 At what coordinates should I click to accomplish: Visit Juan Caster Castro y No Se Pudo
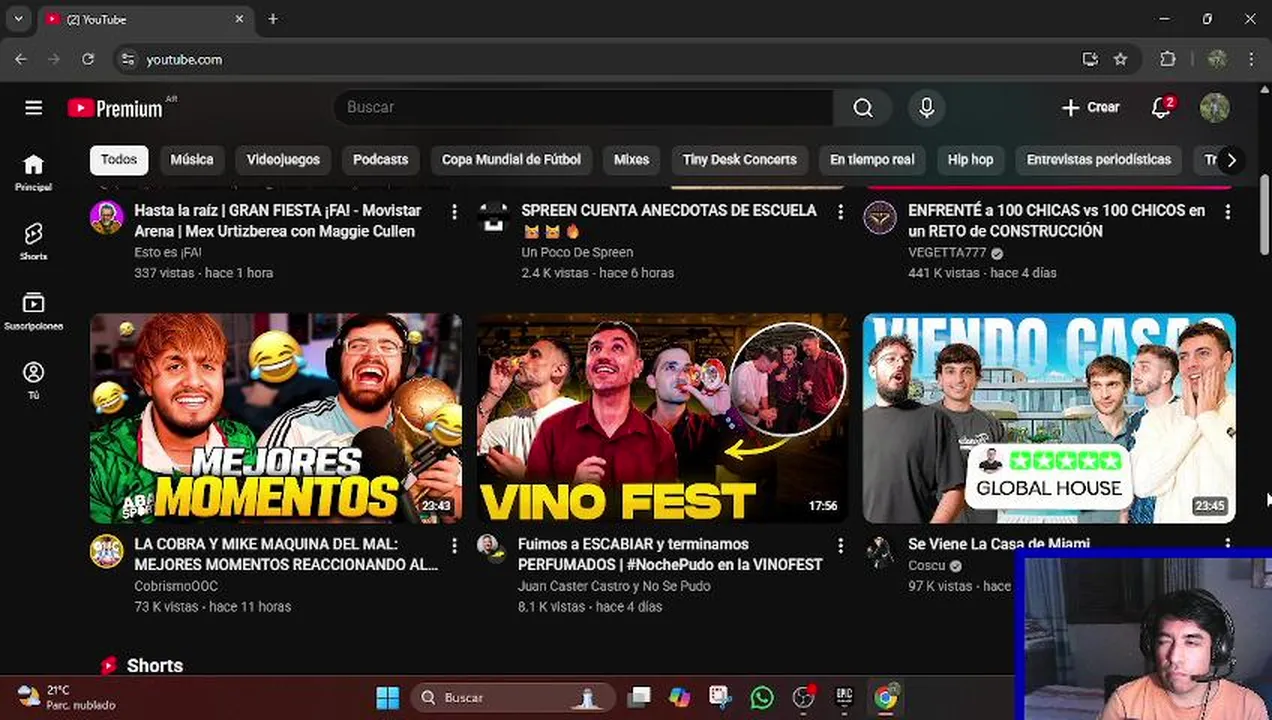pyautogui.click(x=614, y=586)
